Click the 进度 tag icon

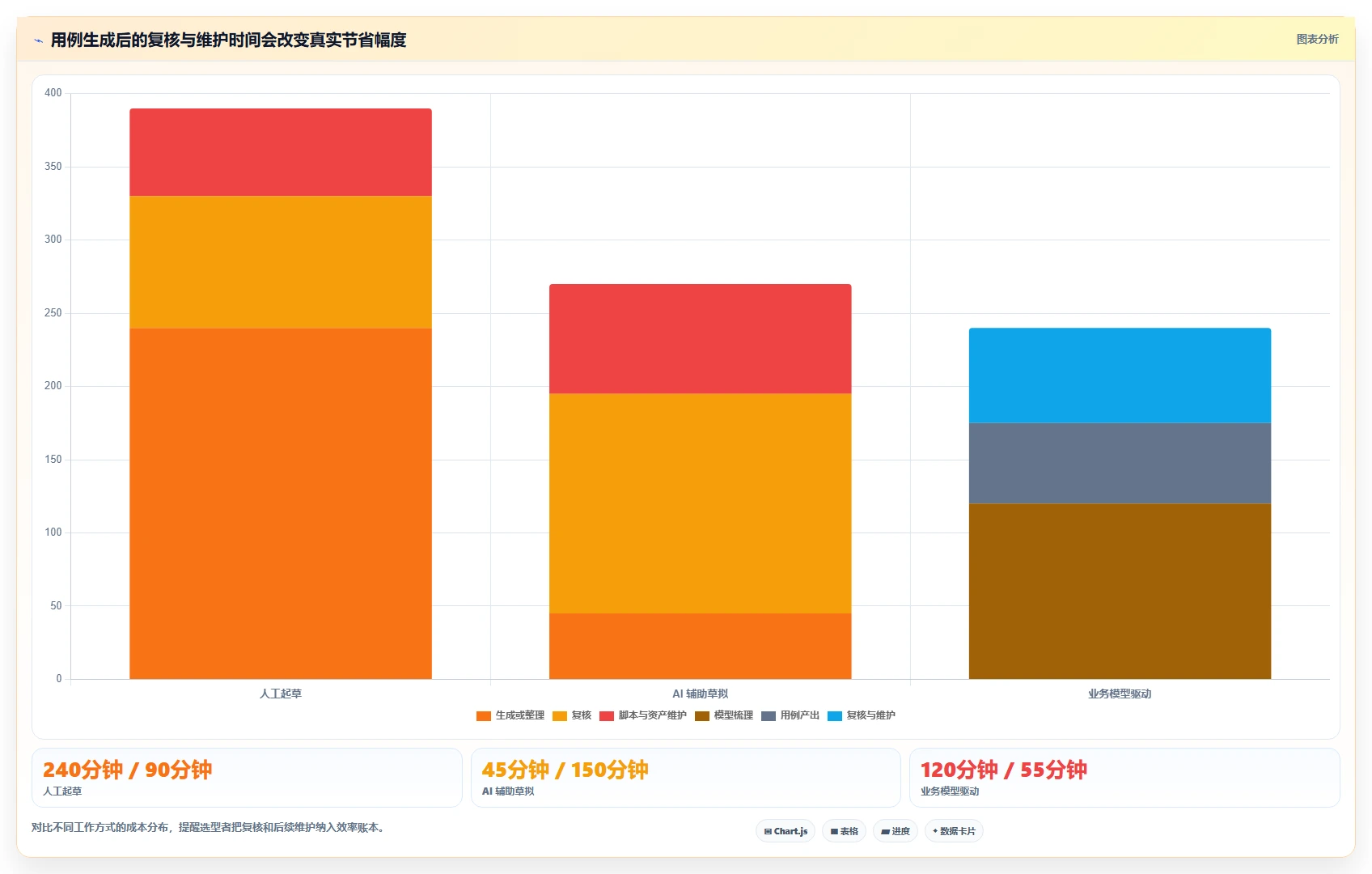(885, 832)
